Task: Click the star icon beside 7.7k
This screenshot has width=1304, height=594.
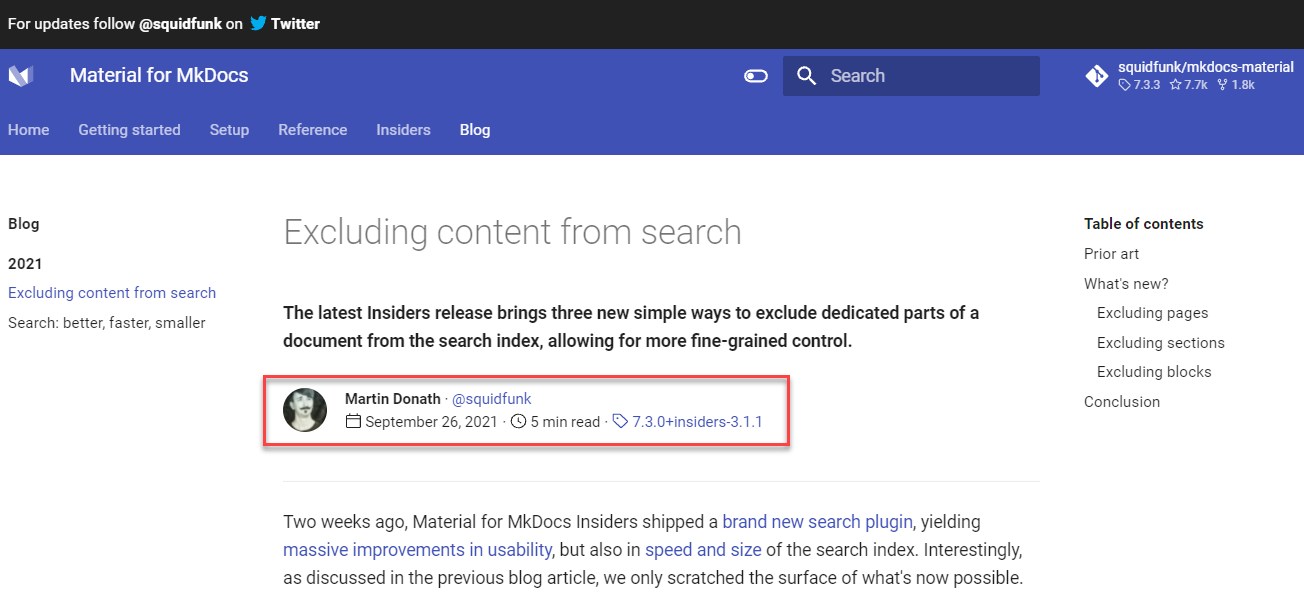Action: [1175, 85]
